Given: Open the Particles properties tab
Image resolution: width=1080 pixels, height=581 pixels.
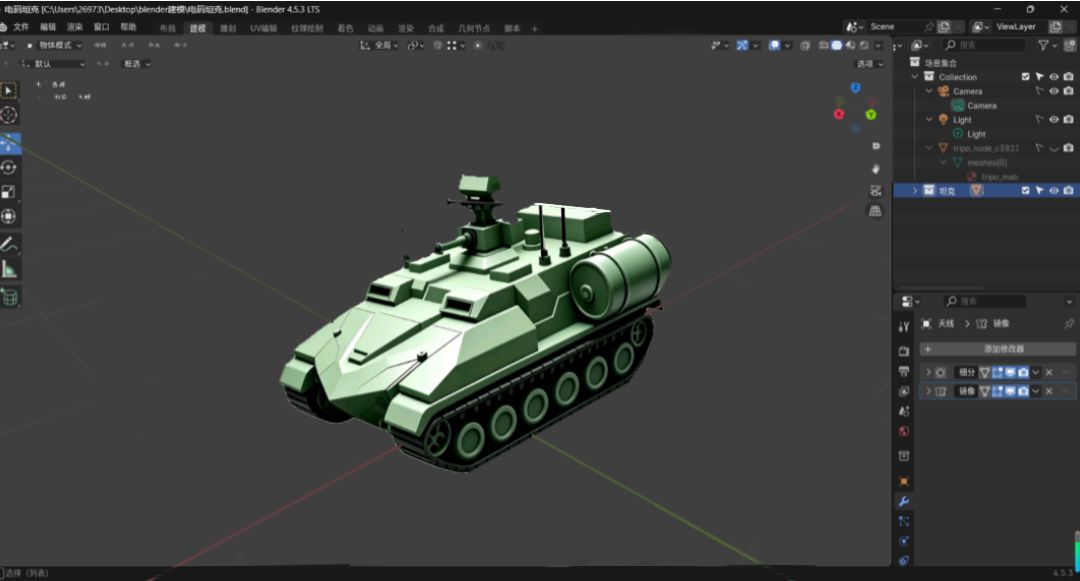Looking at the screenshot, I should (x=904, y=521).
